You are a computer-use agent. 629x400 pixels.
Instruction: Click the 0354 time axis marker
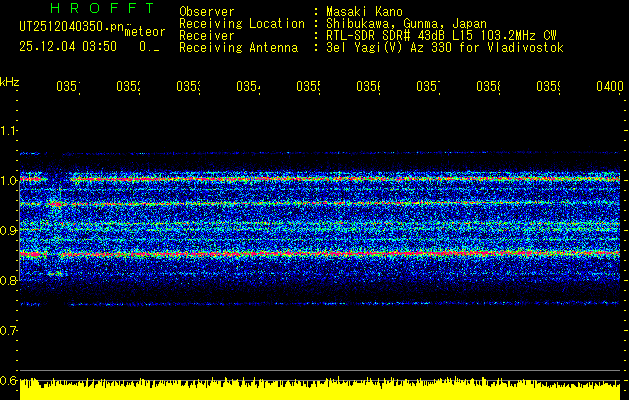click(248, 86)
